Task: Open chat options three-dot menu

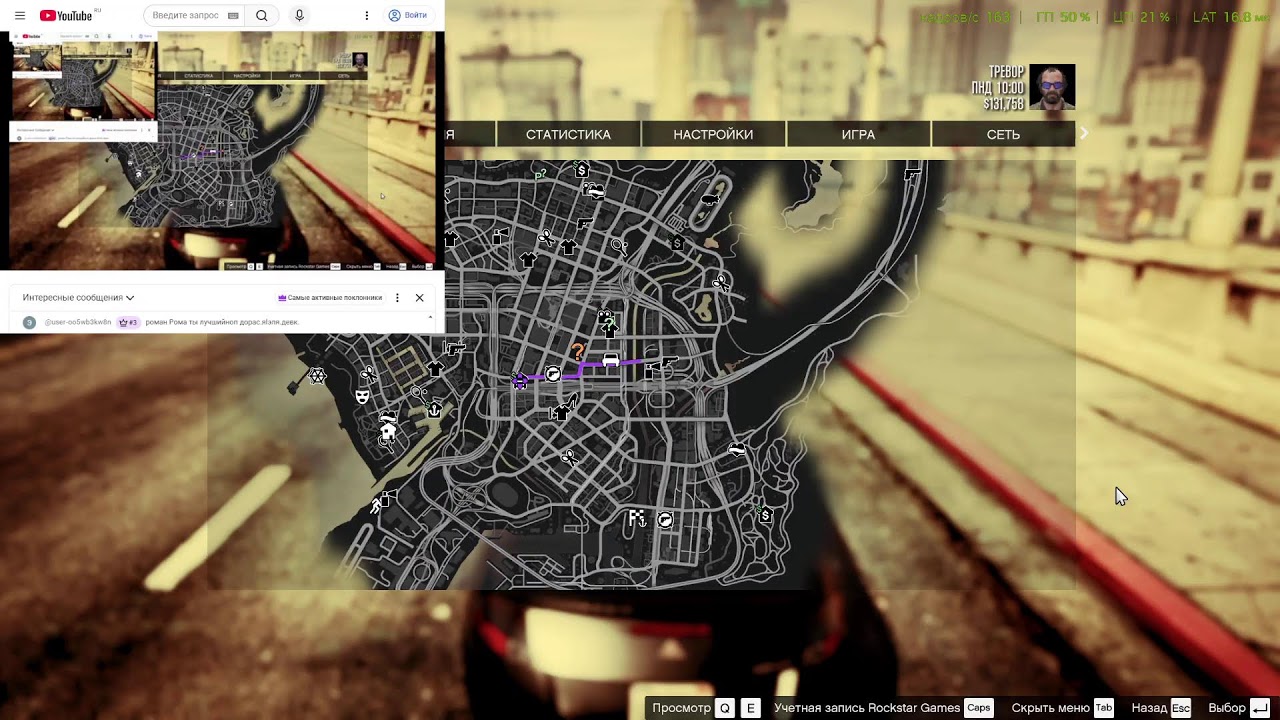Action: (397, 297)
